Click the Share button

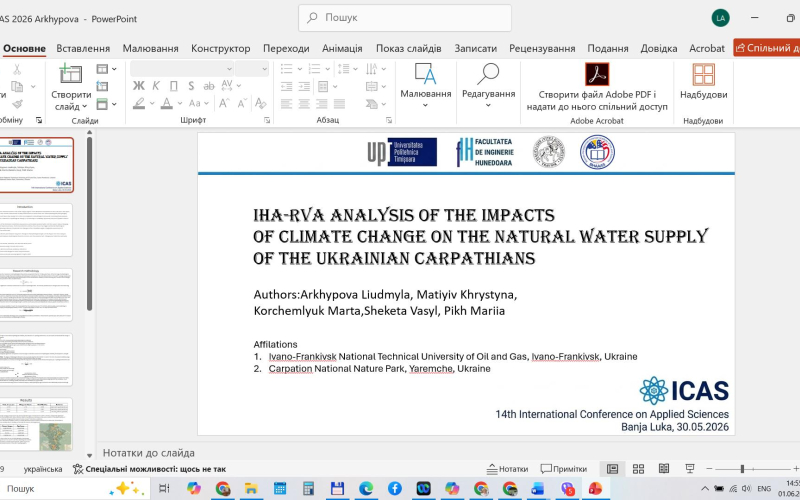pos(767,48)
